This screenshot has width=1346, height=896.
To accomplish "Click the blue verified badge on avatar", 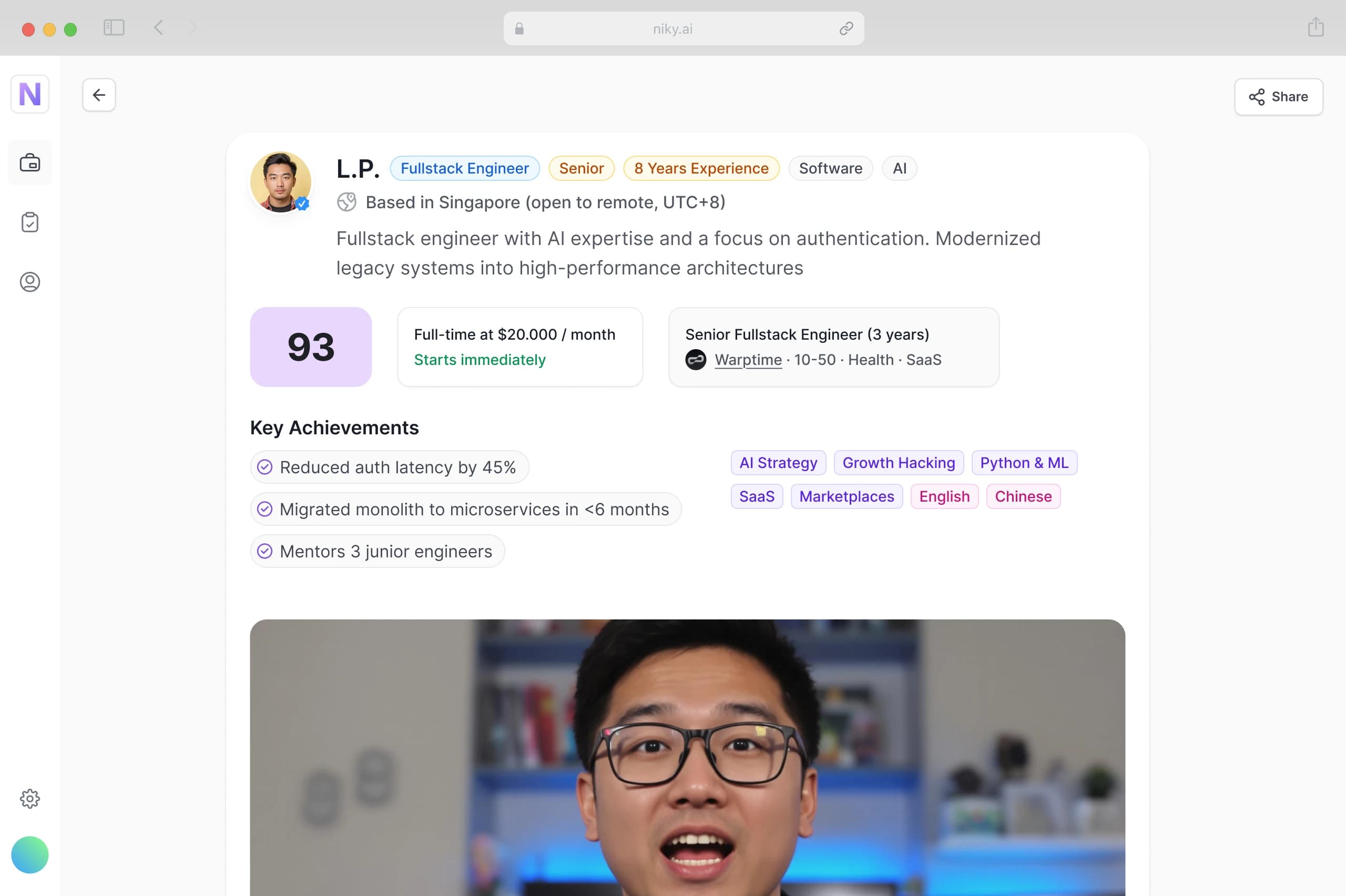I will click(302, 203).
